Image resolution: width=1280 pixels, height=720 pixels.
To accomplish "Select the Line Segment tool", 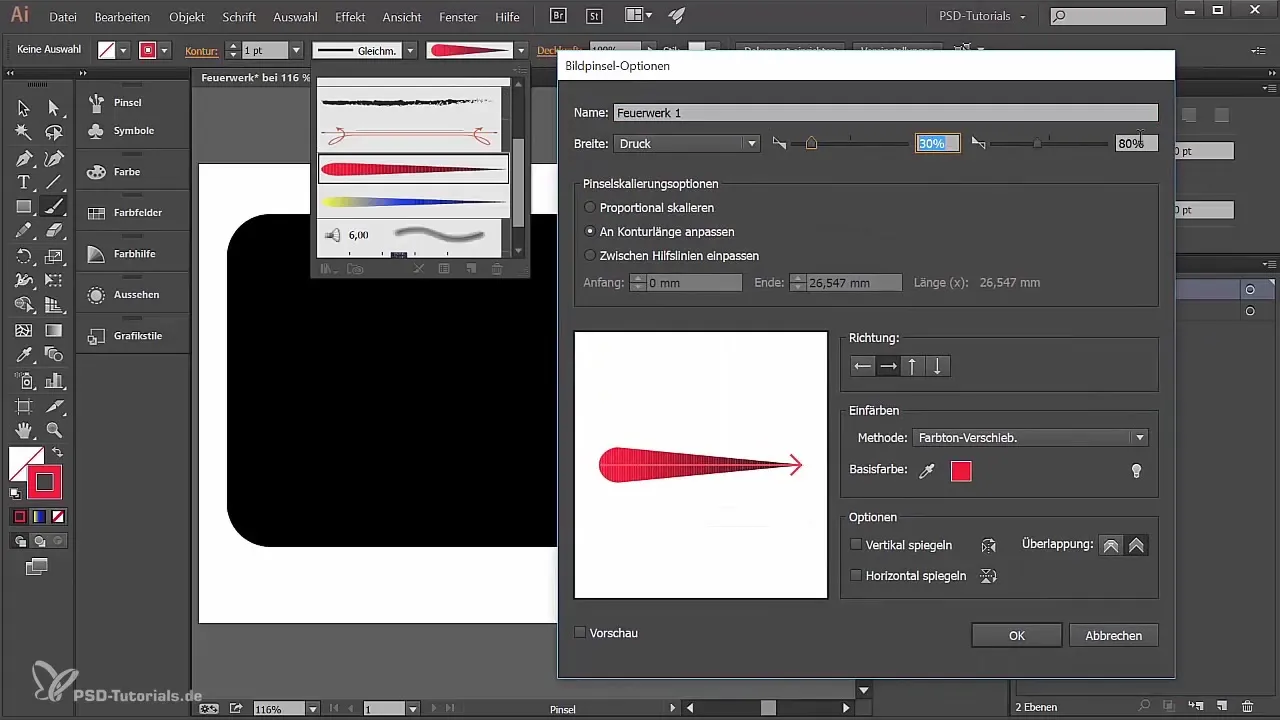I will [x=54, y=182].
